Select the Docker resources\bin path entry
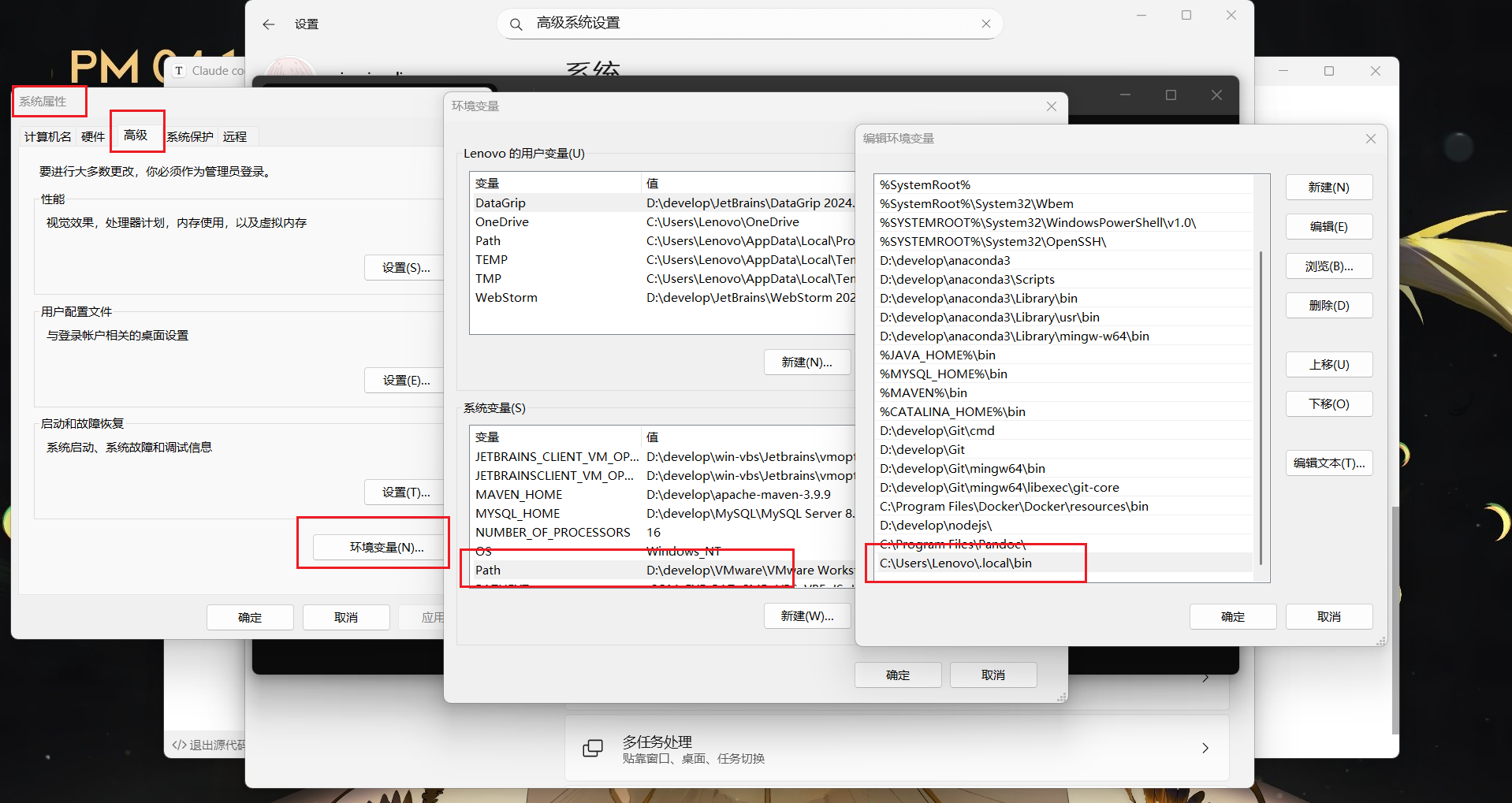1512x803 pixels. pyautogui.click(x=1063, y=507)
